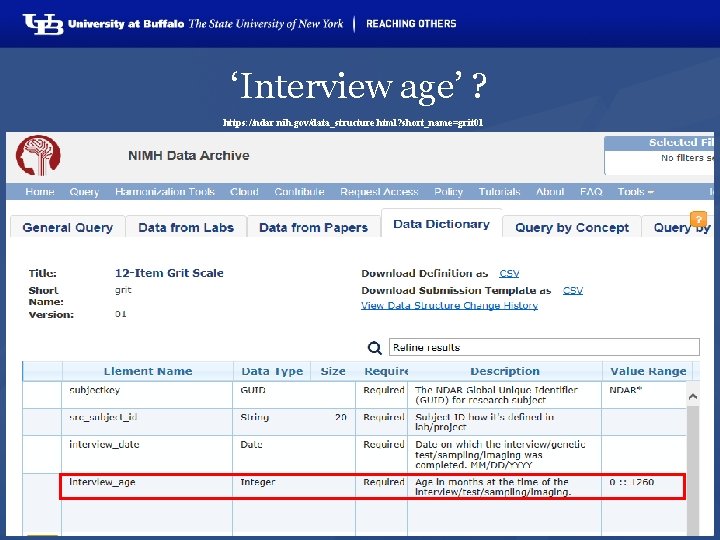Click the orange question mark help icon
Screen dimensions: 720x540
(x=698, y=219)
